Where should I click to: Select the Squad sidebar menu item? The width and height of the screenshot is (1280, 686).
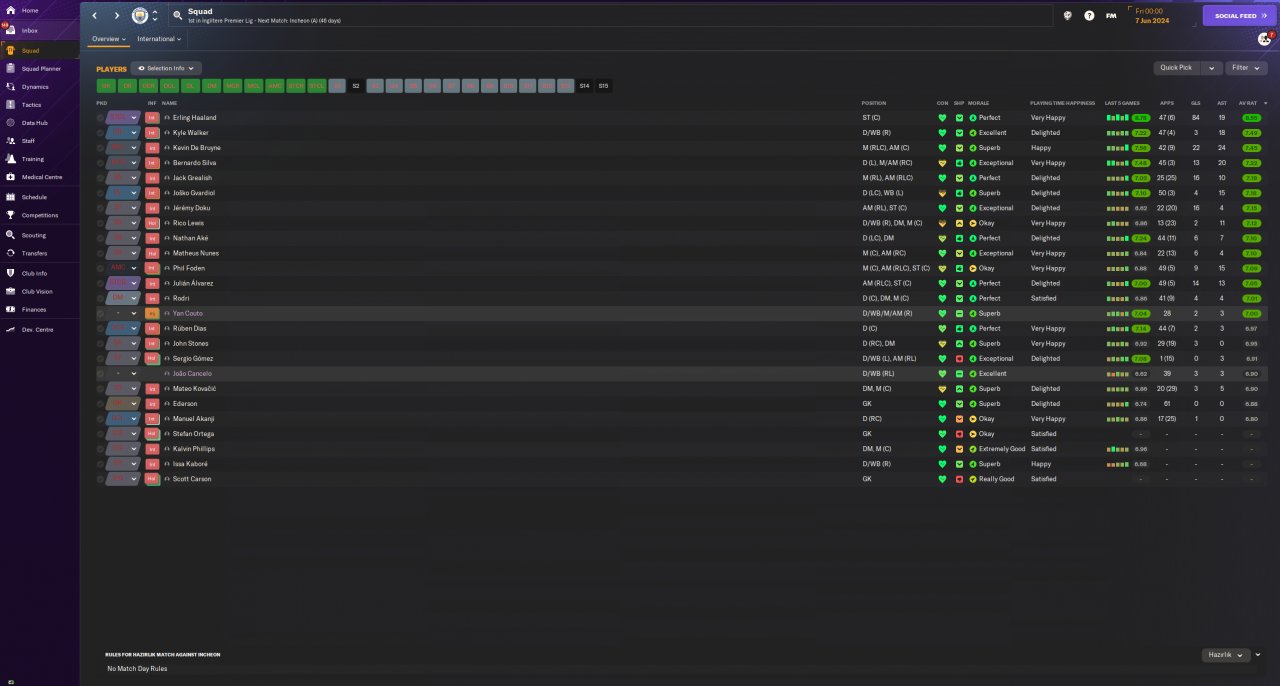(40, 50)
